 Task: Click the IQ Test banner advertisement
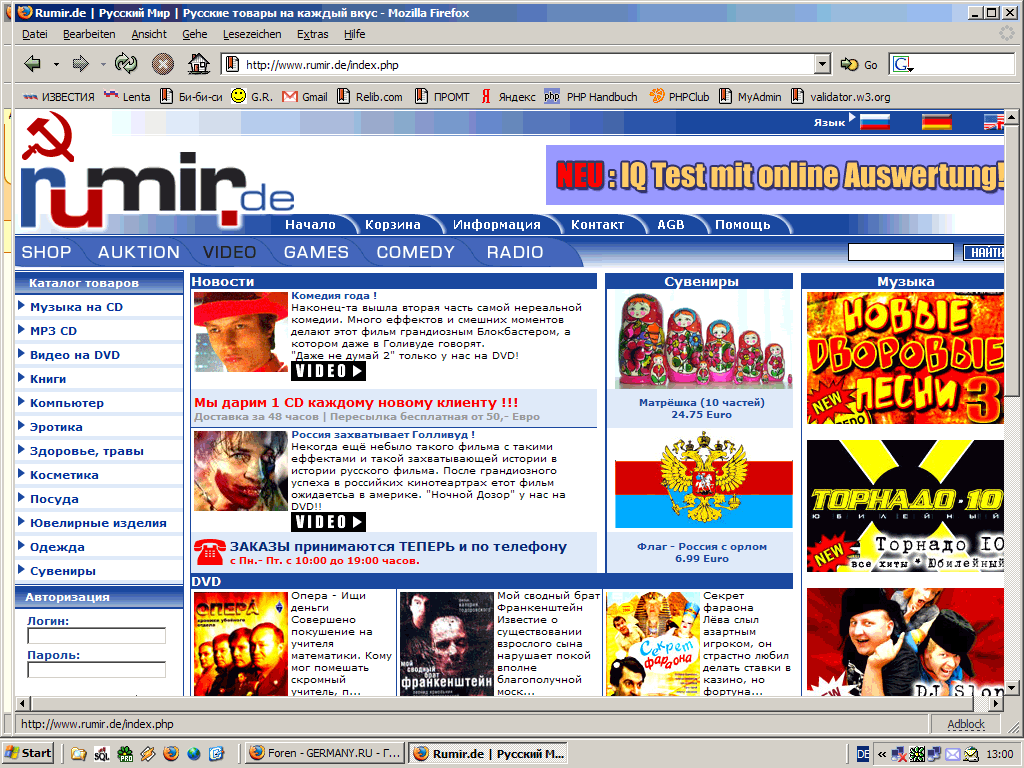775,175
